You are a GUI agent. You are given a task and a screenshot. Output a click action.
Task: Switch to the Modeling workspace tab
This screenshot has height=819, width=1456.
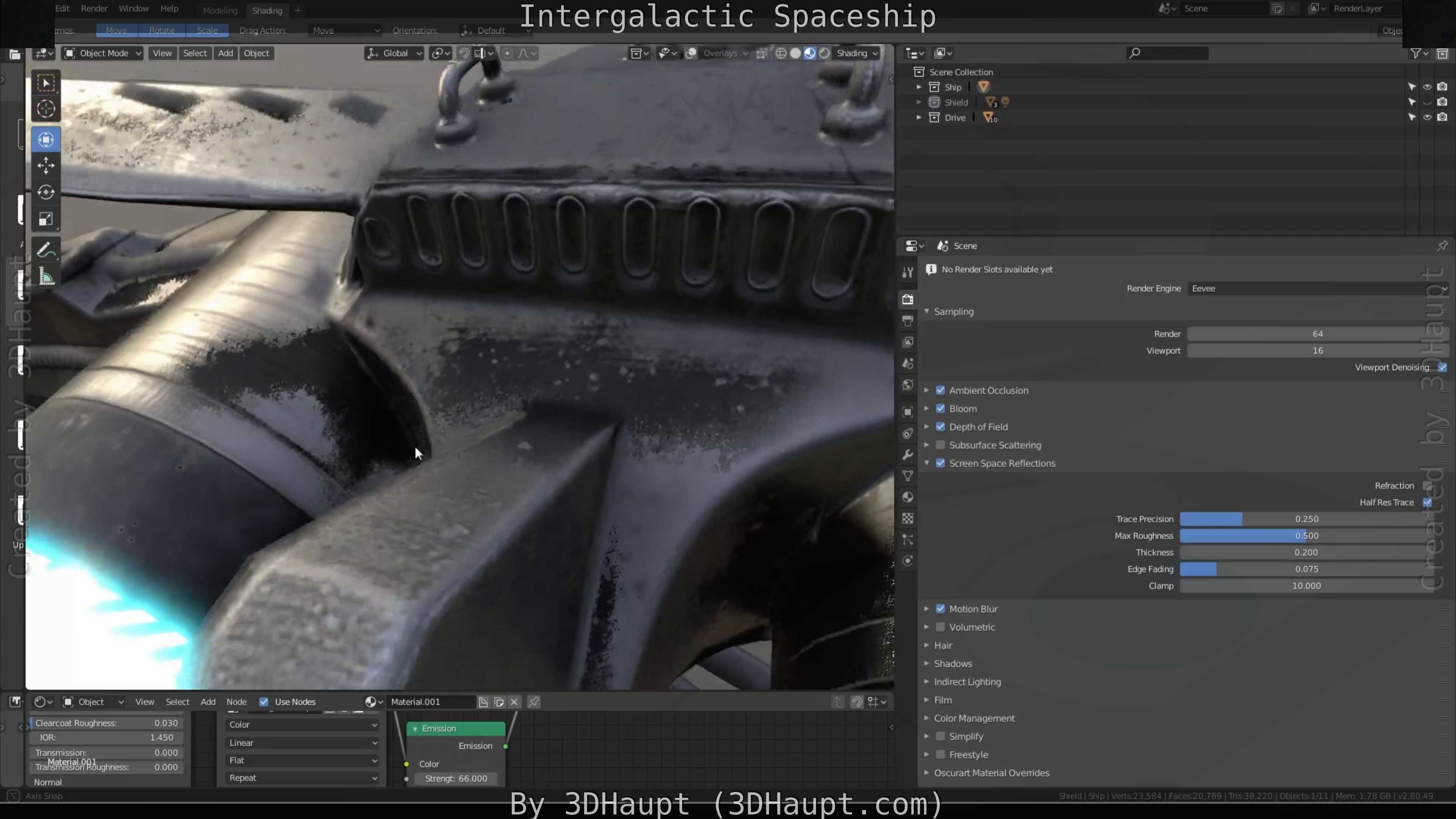(220, 11)
